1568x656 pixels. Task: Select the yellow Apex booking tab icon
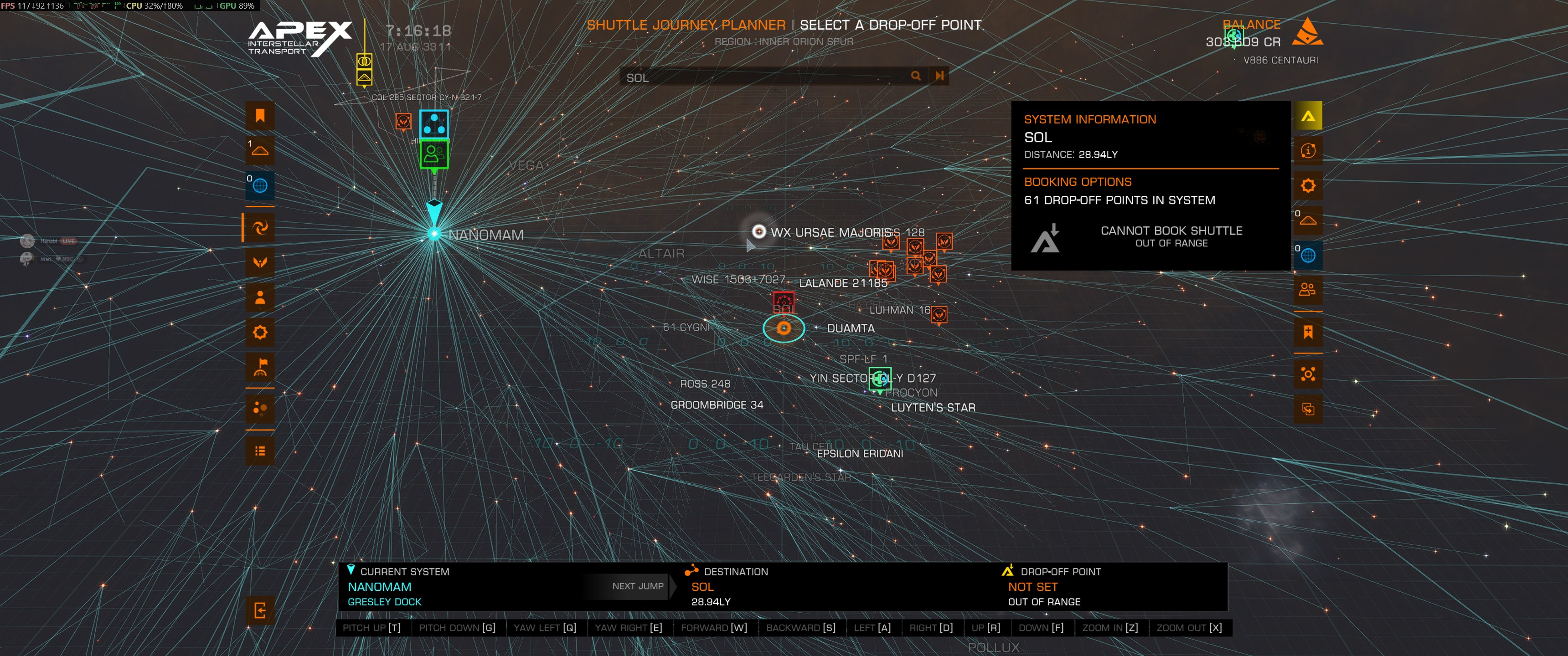point(1307,116)
